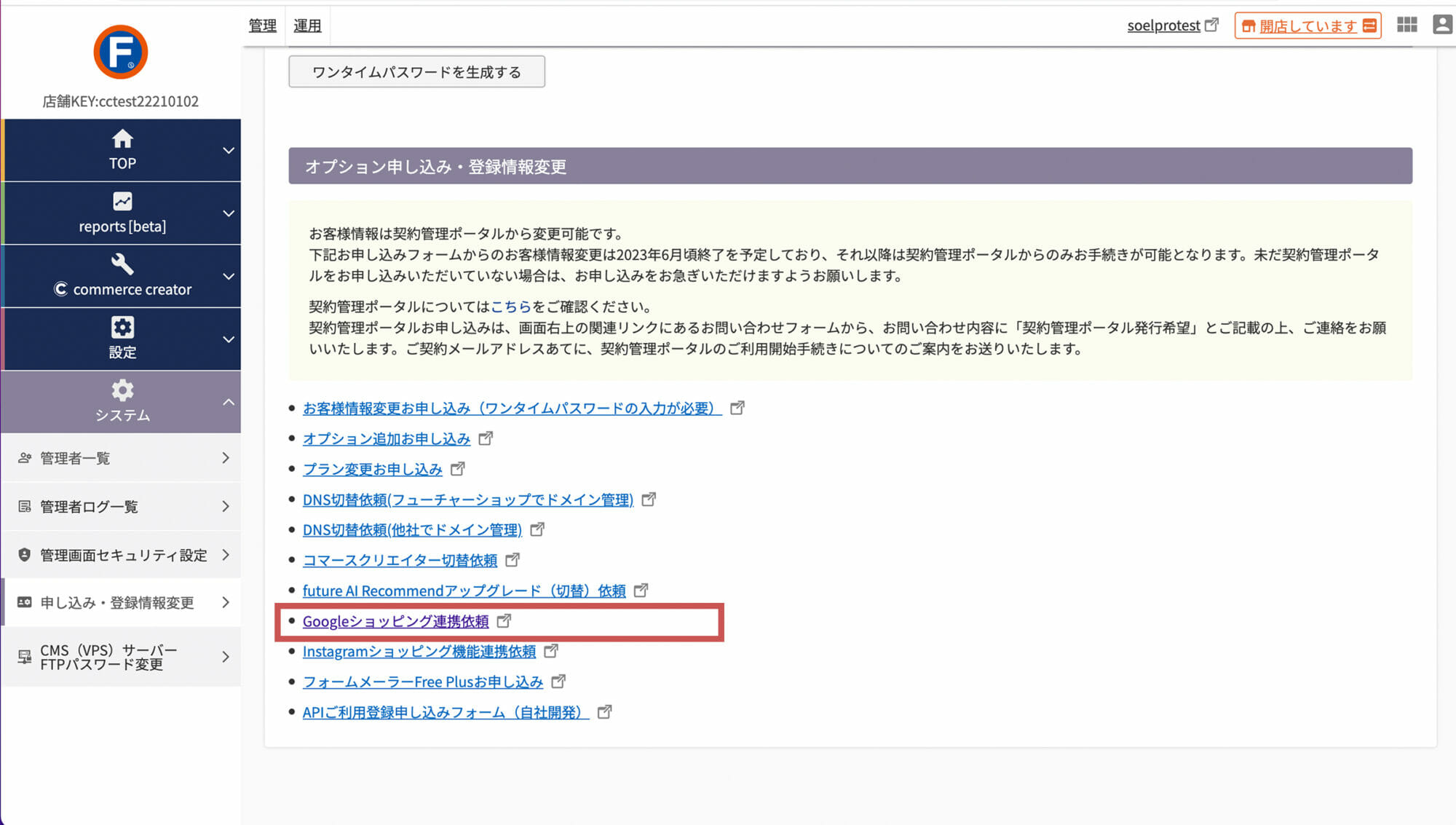This screenshot has width=1456, height=825.
Task: Switch to the 管理 tab
Action: (262, 25)
